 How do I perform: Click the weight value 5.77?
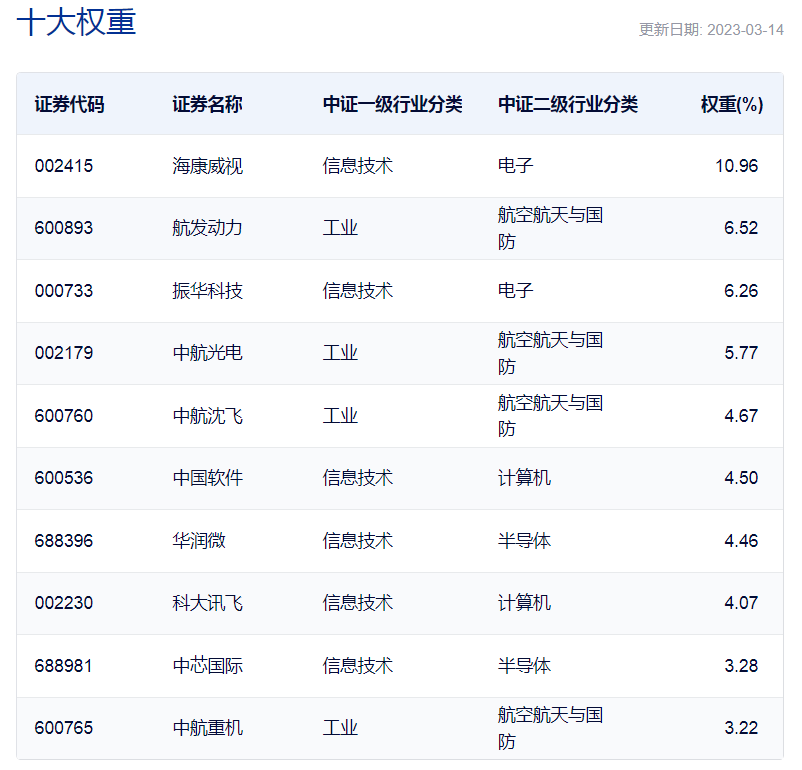tap(741, 353)
